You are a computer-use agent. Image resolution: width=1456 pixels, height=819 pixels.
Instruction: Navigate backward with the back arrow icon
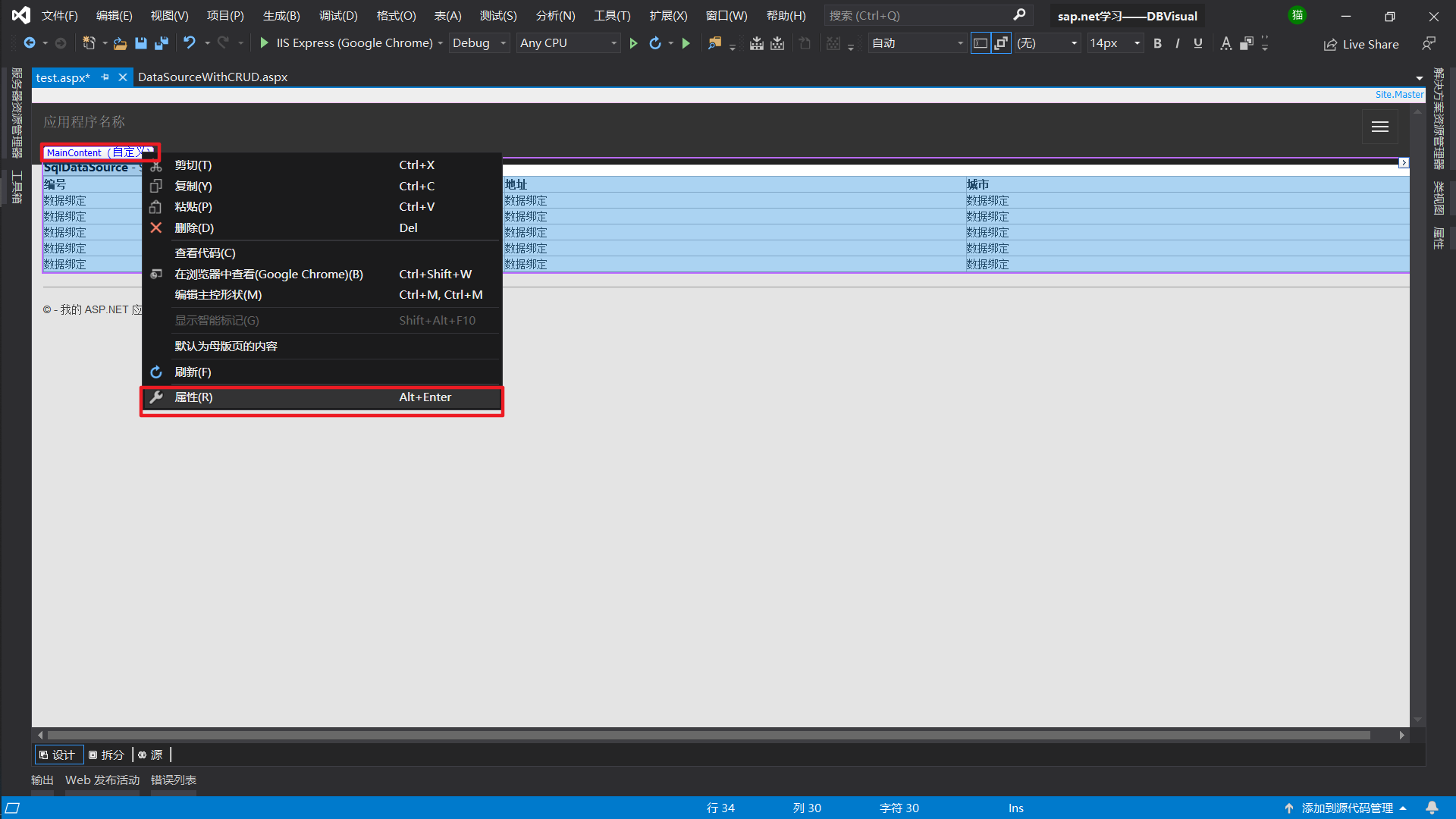[30, 43]
